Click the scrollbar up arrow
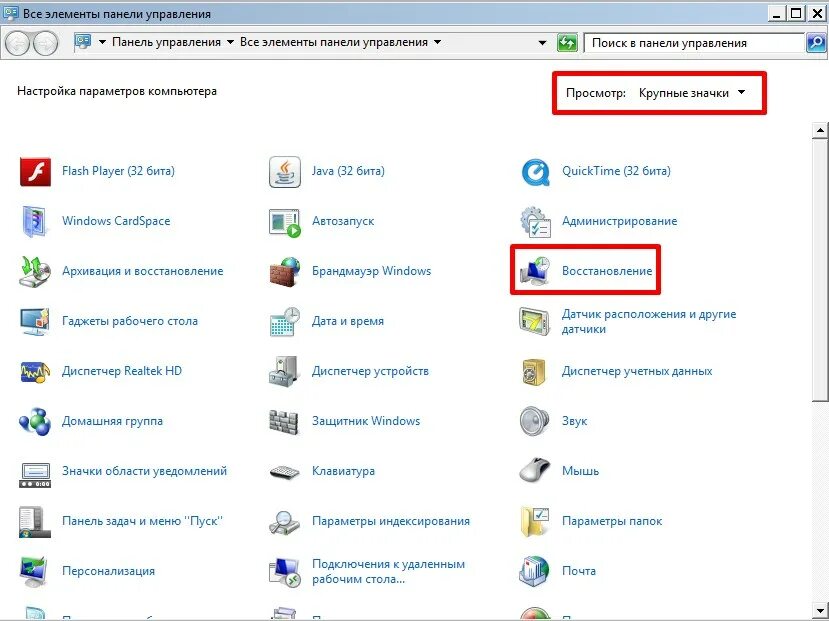 coord(820,130)
